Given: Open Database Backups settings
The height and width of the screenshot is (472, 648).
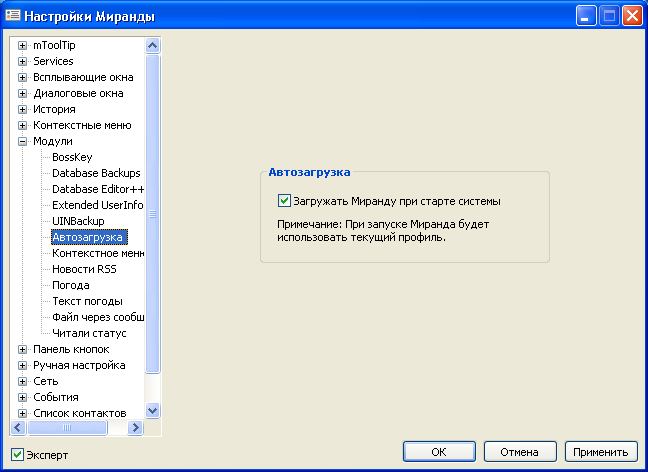Looking at the screenshot, I should click(x=96, y=173).
